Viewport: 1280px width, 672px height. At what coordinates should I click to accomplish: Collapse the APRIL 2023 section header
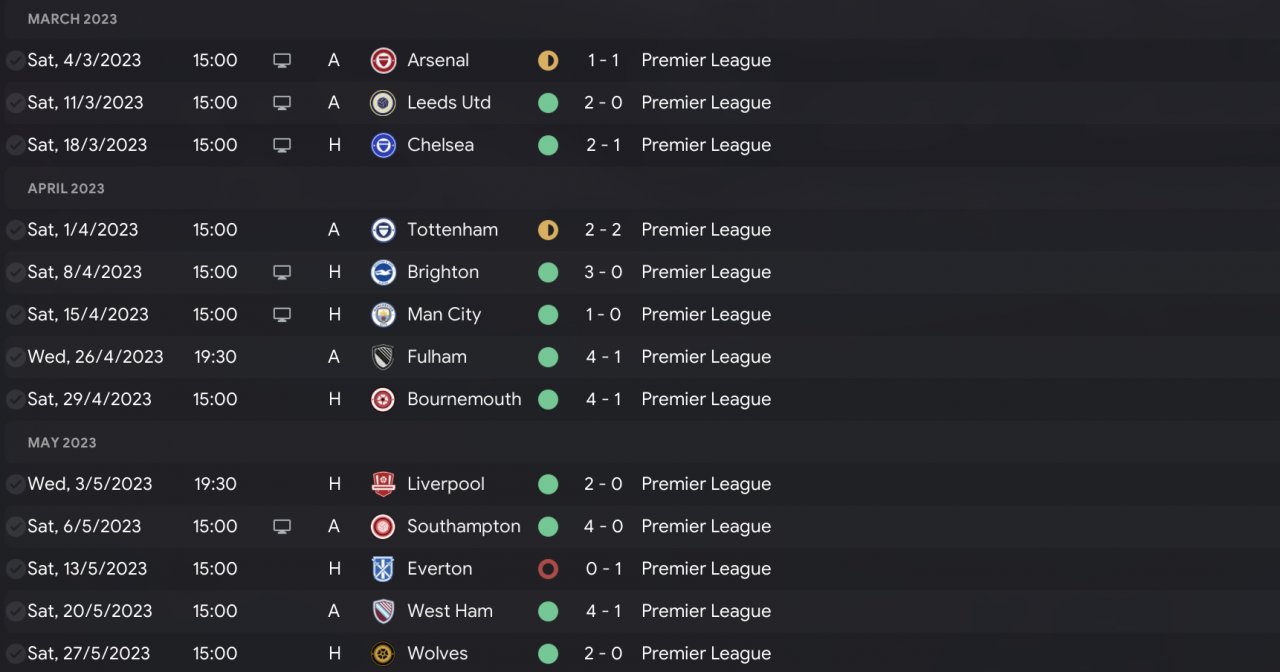click(x=66, y=188)
